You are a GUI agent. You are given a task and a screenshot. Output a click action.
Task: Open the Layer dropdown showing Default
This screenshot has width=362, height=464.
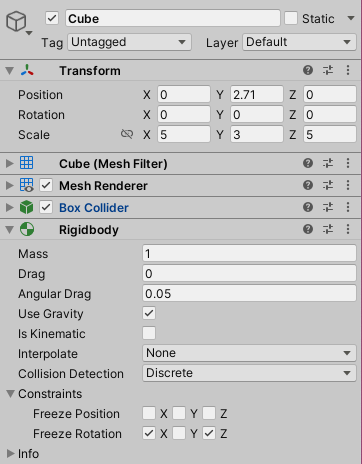(x=299, y=42)
